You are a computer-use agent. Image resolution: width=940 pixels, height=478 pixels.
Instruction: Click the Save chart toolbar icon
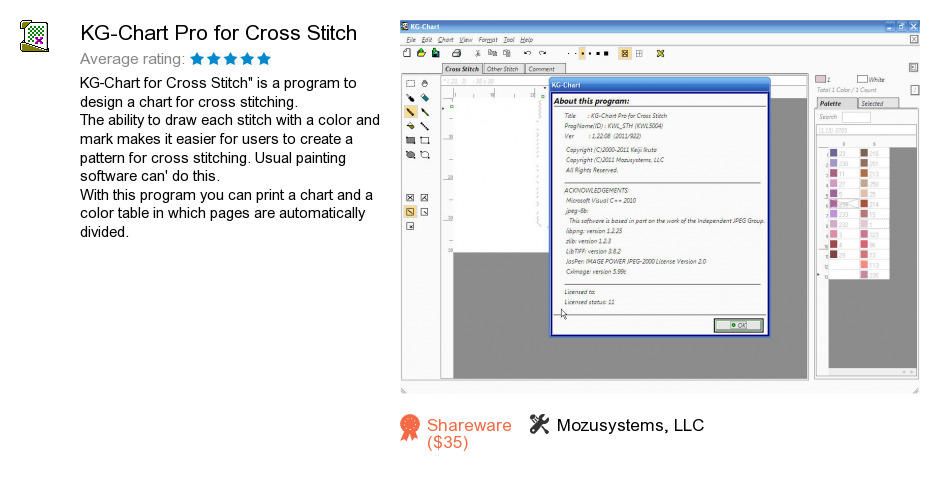(x=436, y=53)
